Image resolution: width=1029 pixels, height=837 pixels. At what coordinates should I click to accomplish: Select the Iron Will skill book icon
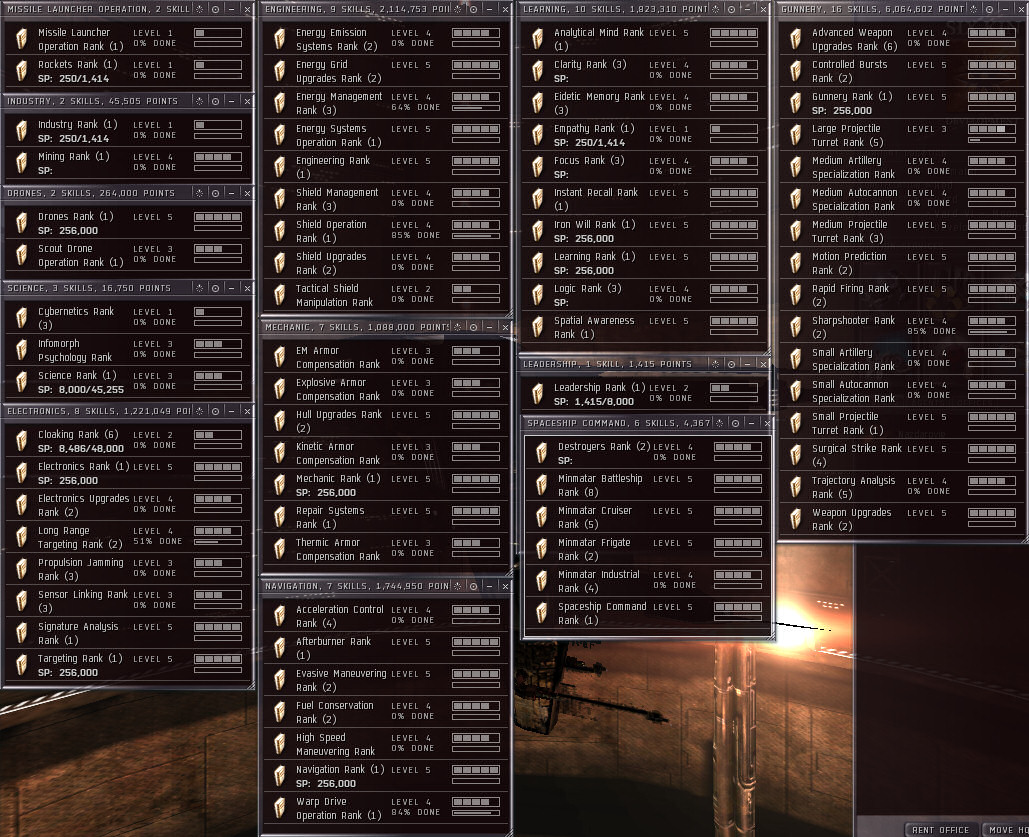pyautogui.click(x=537, y=230)
